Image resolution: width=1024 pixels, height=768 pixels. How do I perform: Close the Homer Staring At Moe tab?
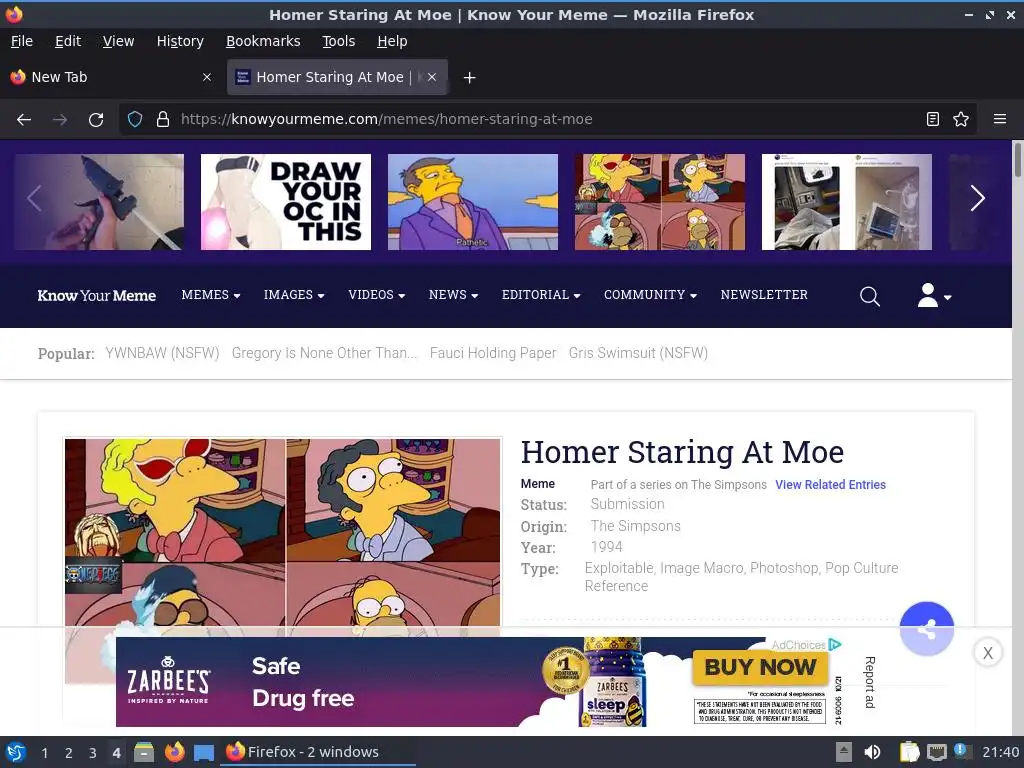pyautogui.click(x=432, y=77)
